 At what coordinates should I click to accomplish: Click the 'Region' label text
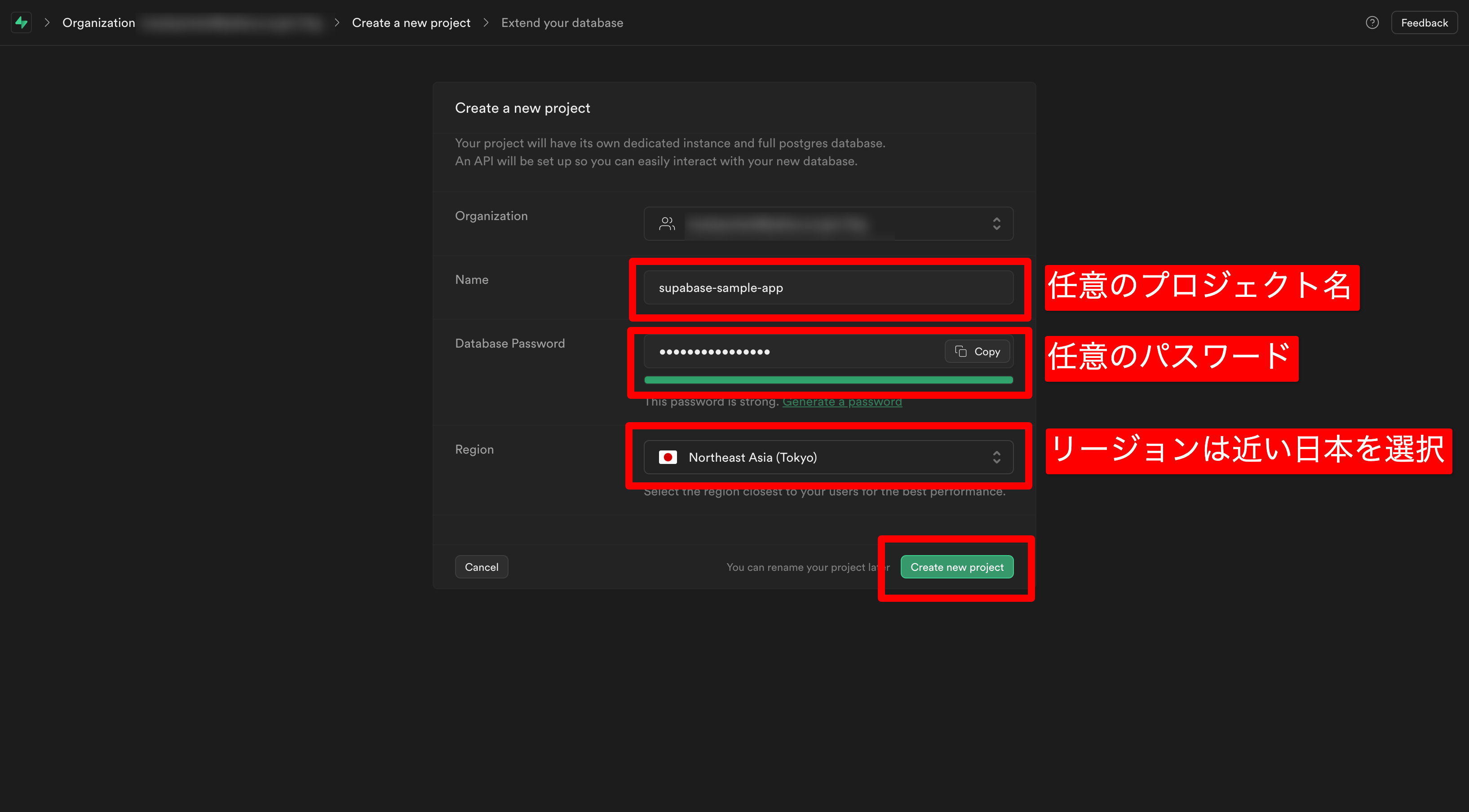click(474, 449)
